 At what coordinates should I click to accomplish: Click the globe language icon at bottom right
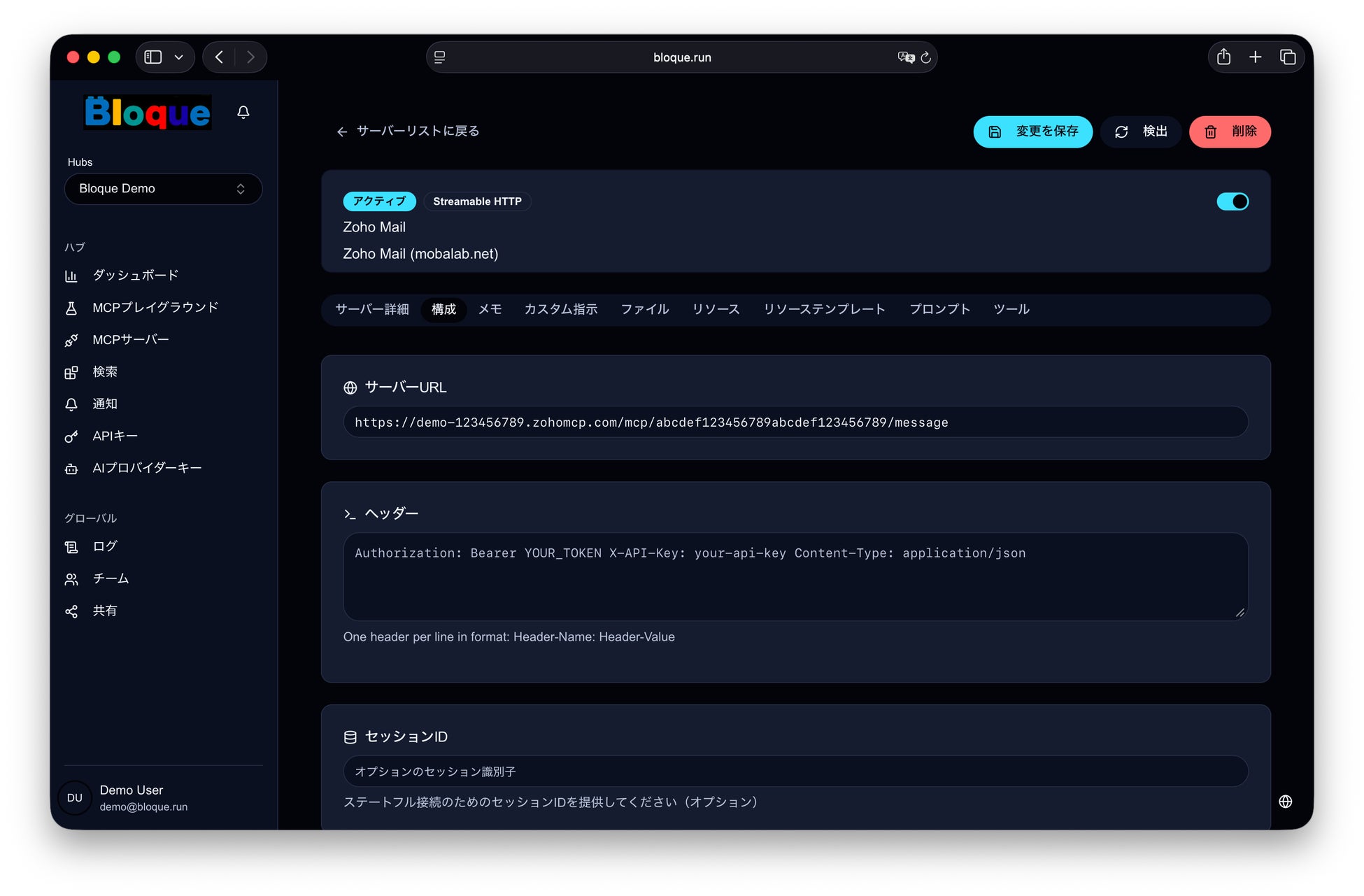(x=1285, y=802)
